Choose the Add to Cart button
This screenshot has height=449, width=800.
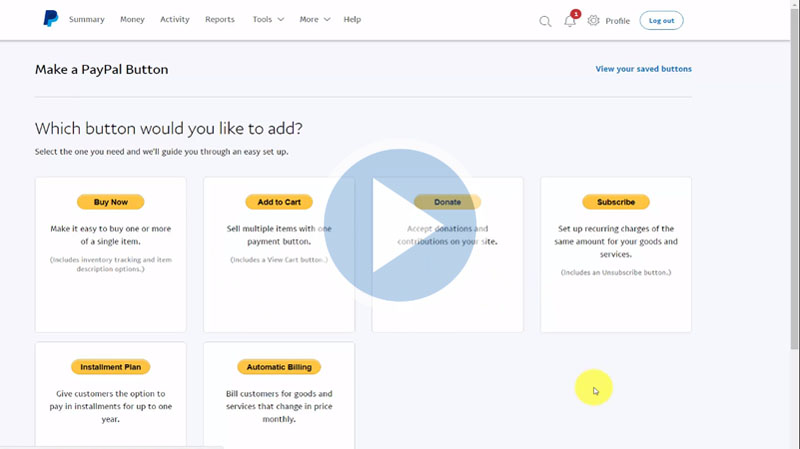279,202
